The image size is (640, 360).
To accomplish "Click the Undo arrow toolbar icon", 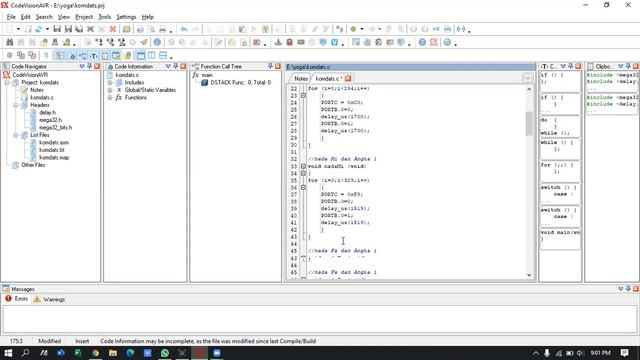I will coord(184,29).
